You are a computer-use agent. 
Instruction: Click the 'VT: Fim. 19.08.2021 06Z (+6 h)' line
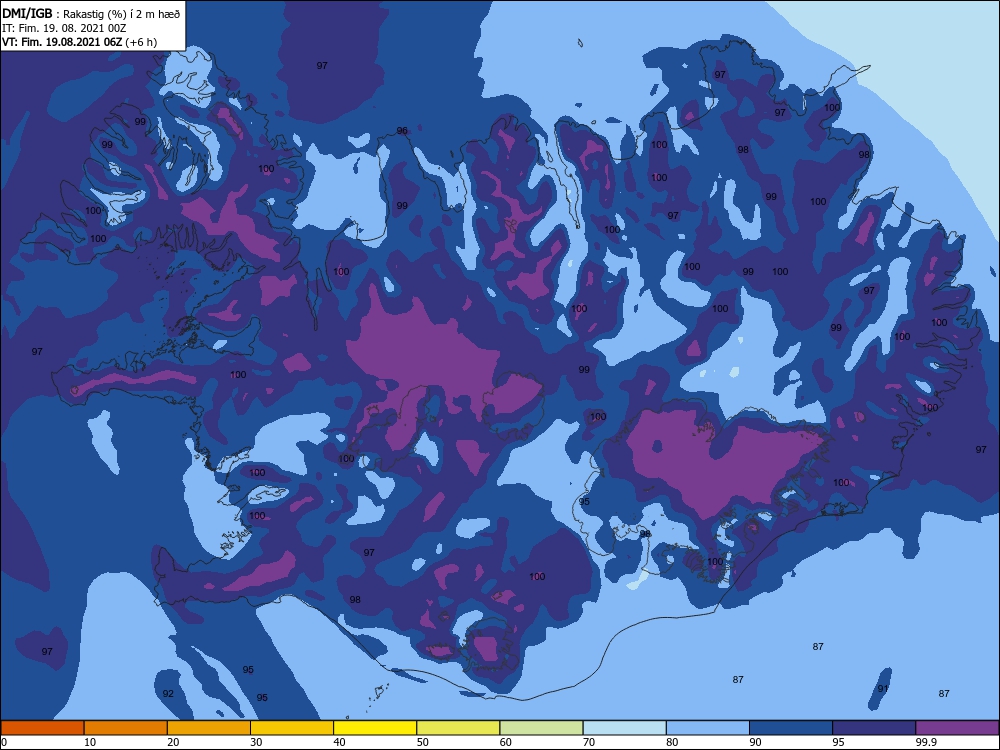(x=79, y=42)
